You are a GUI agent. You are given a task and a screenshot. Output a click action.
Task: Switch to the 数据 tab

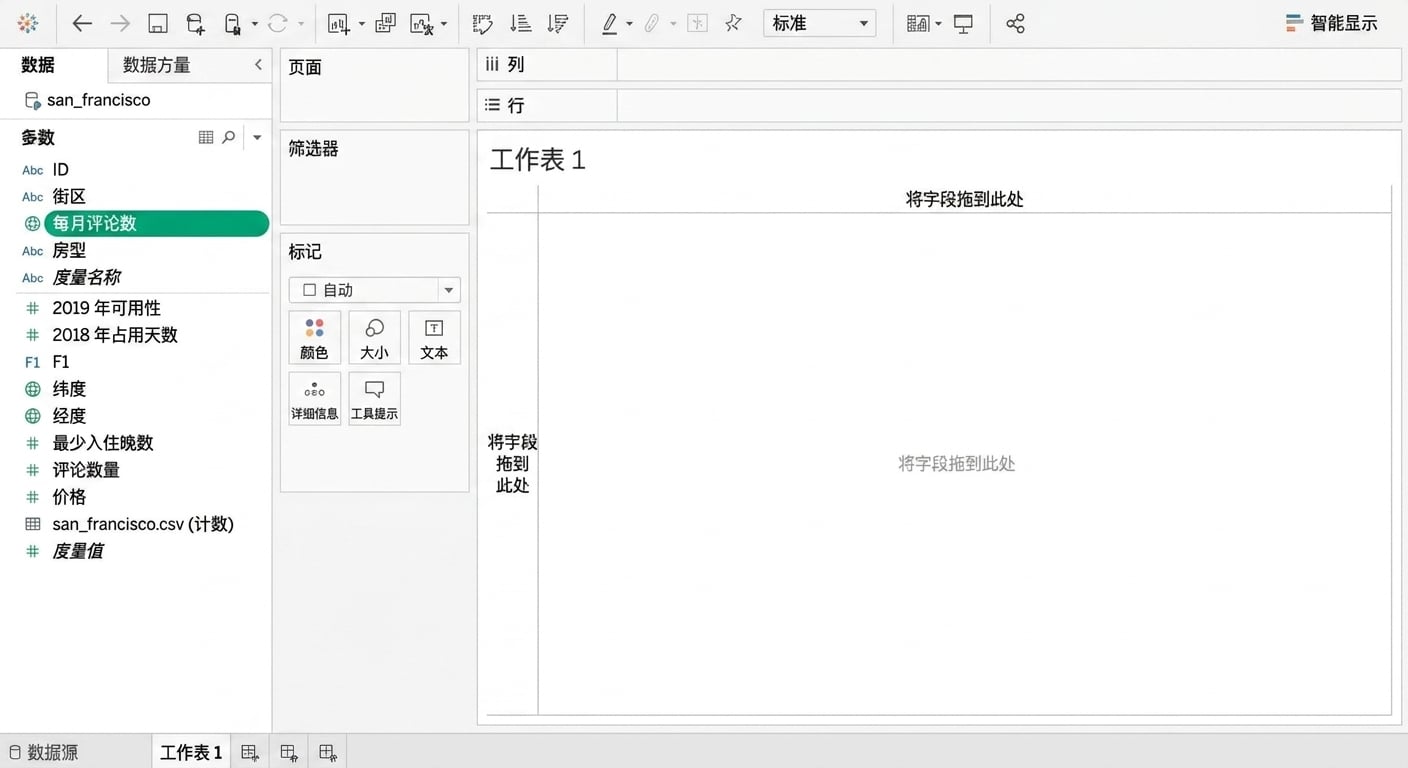click(x=38, y=65)
